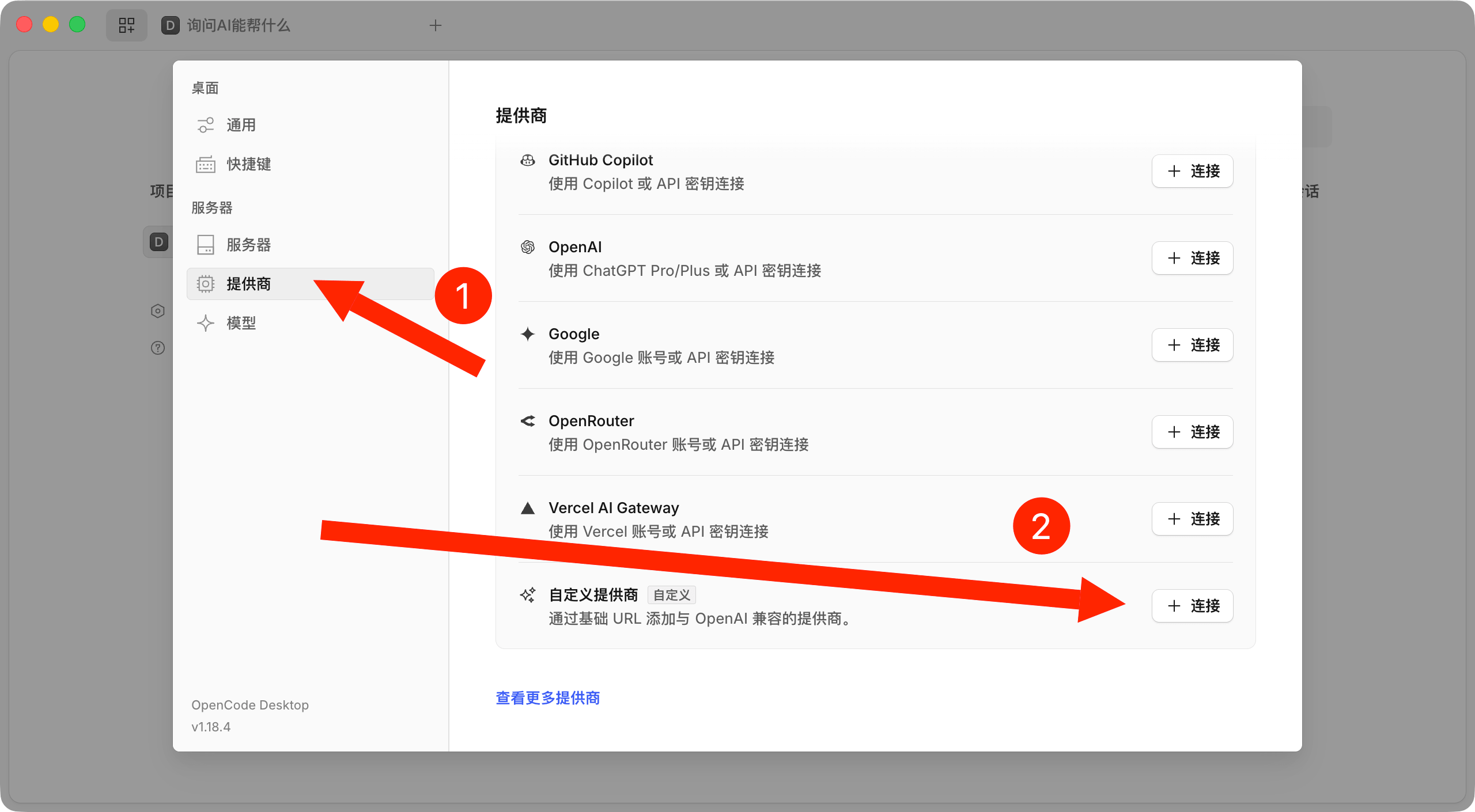
Task: Click the GitHub Copilot provider name
Action: point(601,160)
